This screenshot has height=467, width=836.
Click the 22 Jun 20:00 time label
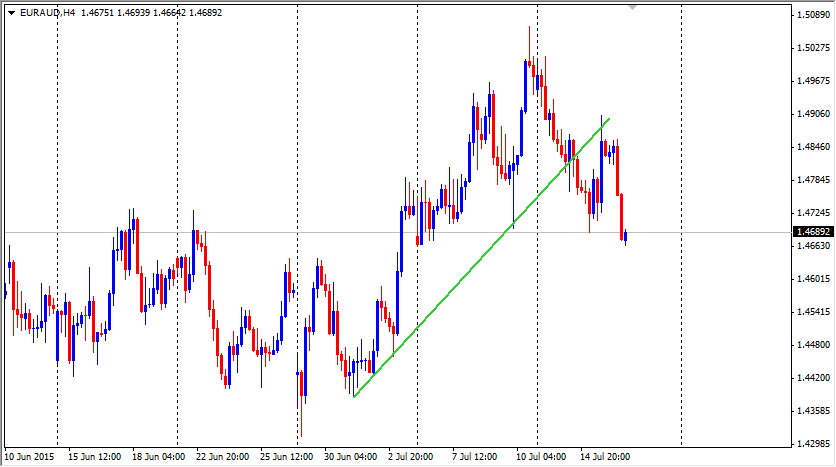(x=223, y=457)
